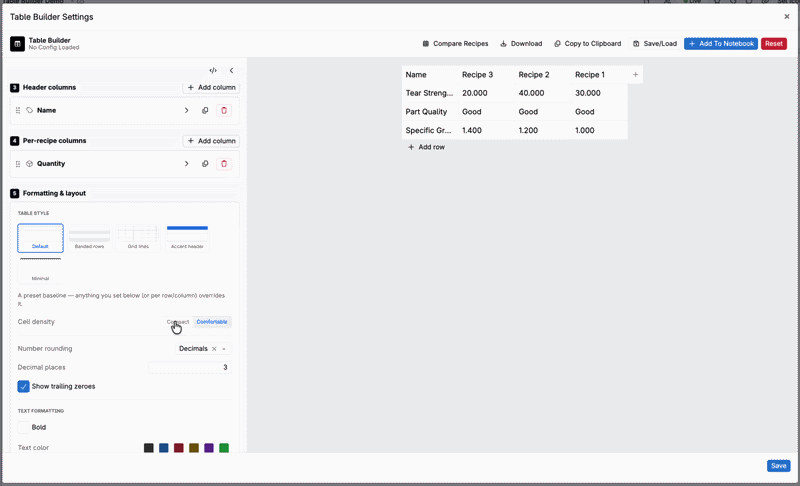Click the Formatting & layout section heading
The image size is (800, 486).
click(54, 193)
